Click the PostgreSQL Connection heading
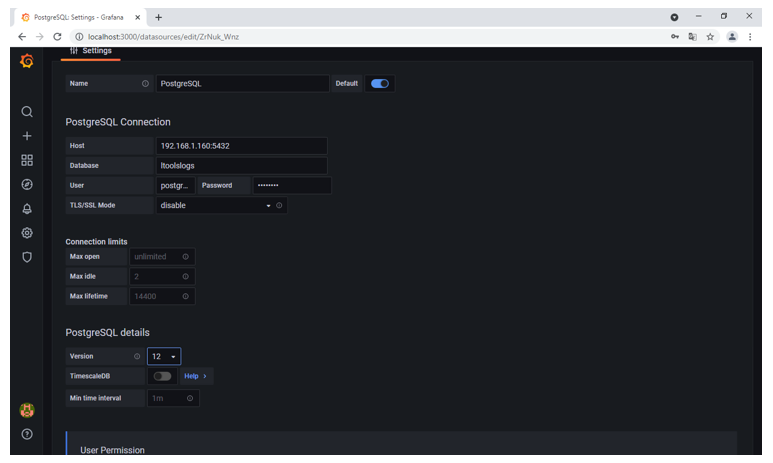 point(118,122)
